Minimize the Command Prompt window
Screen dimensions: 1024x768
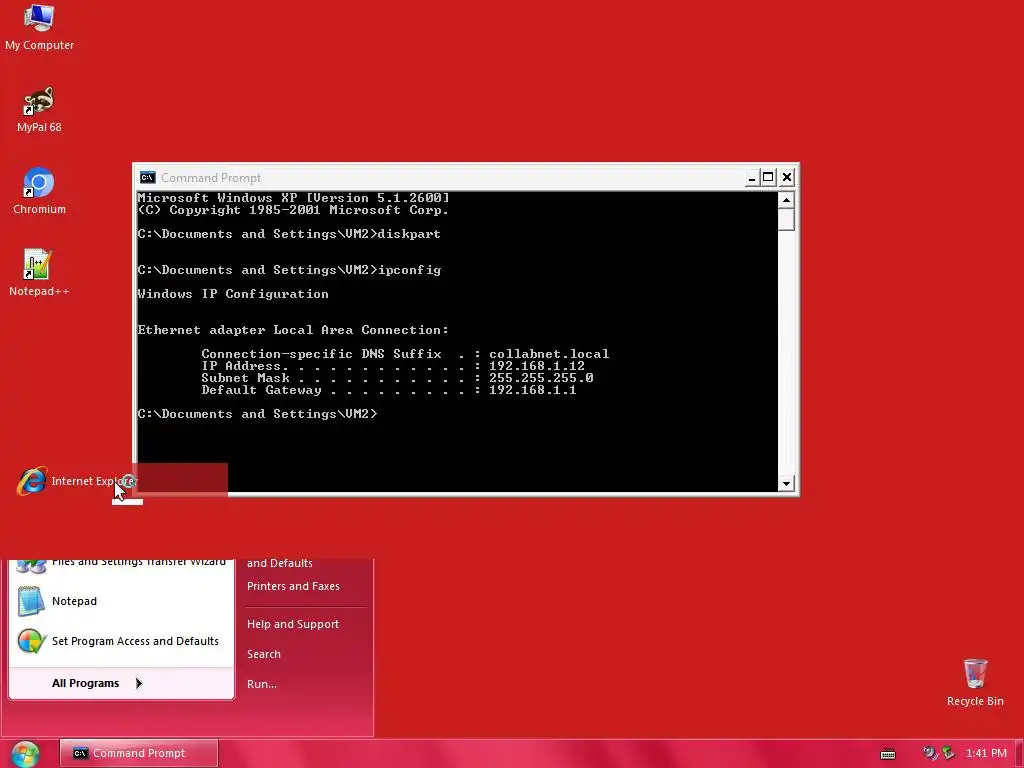(752, 178)
